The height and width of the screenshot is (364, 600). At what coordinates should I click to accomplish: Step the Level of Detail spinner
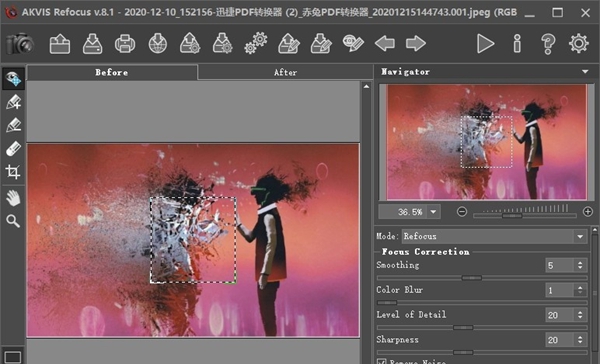[580, 315]
